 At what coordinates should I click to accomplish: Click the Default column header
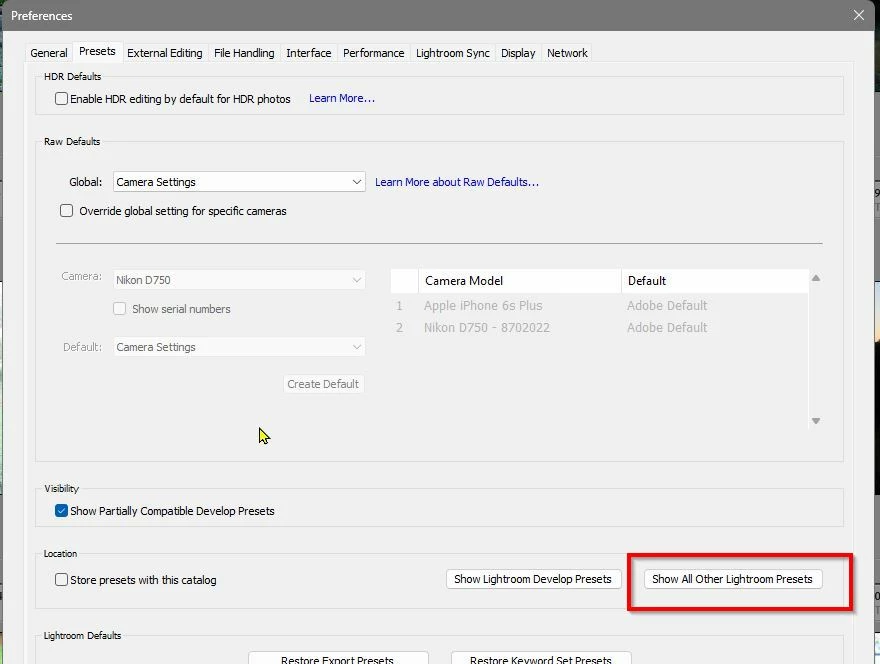pos(715,281)
